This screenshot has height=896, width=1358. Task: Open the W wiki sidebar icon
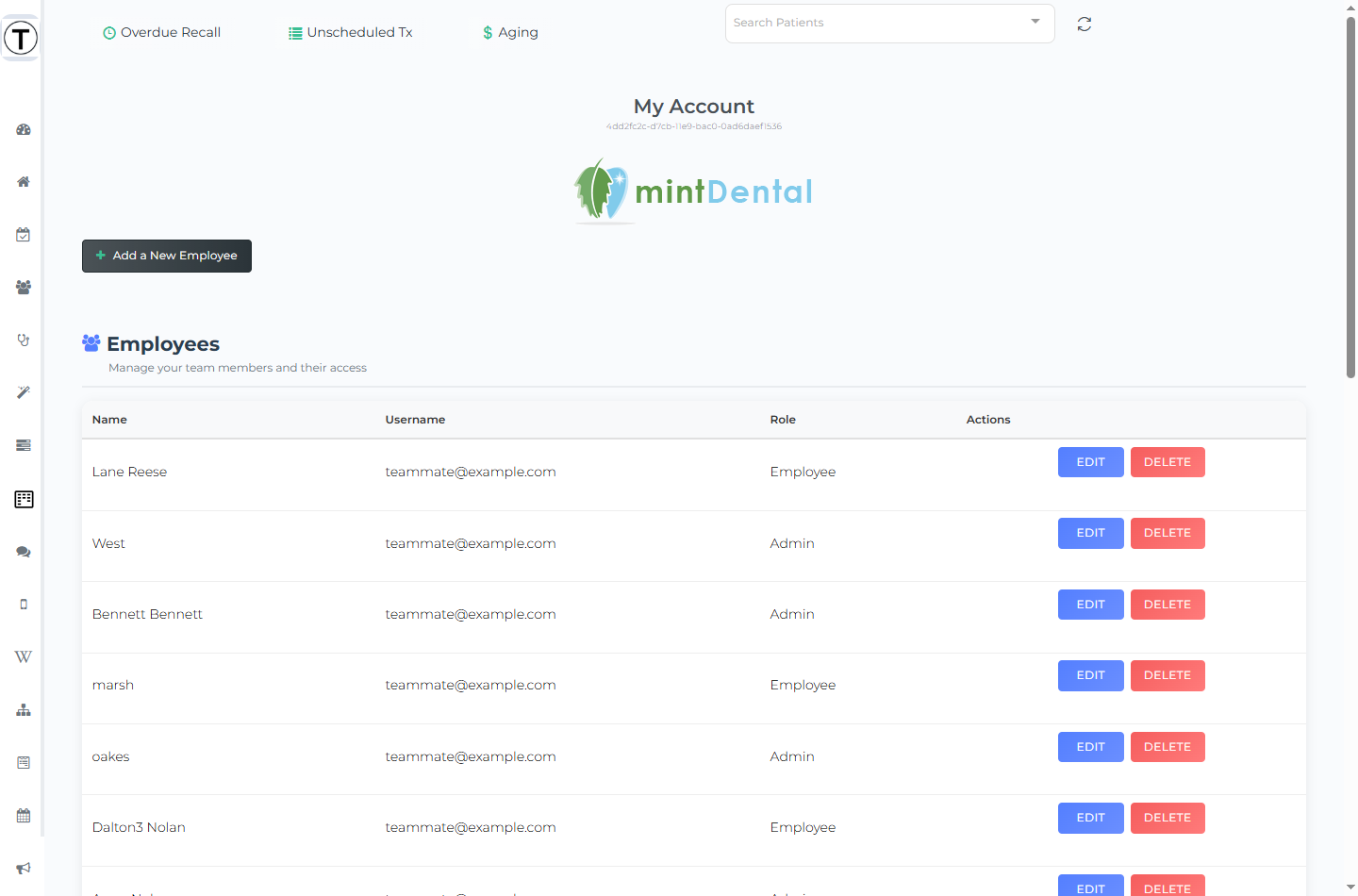click(24, 656)
